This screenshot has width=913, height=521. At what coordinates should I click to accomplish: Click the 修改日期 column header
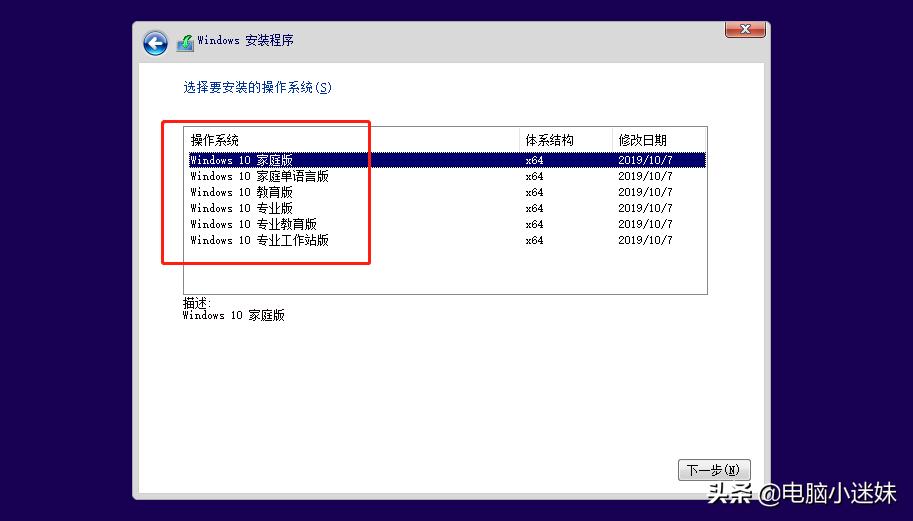click(x=659, y=140)
